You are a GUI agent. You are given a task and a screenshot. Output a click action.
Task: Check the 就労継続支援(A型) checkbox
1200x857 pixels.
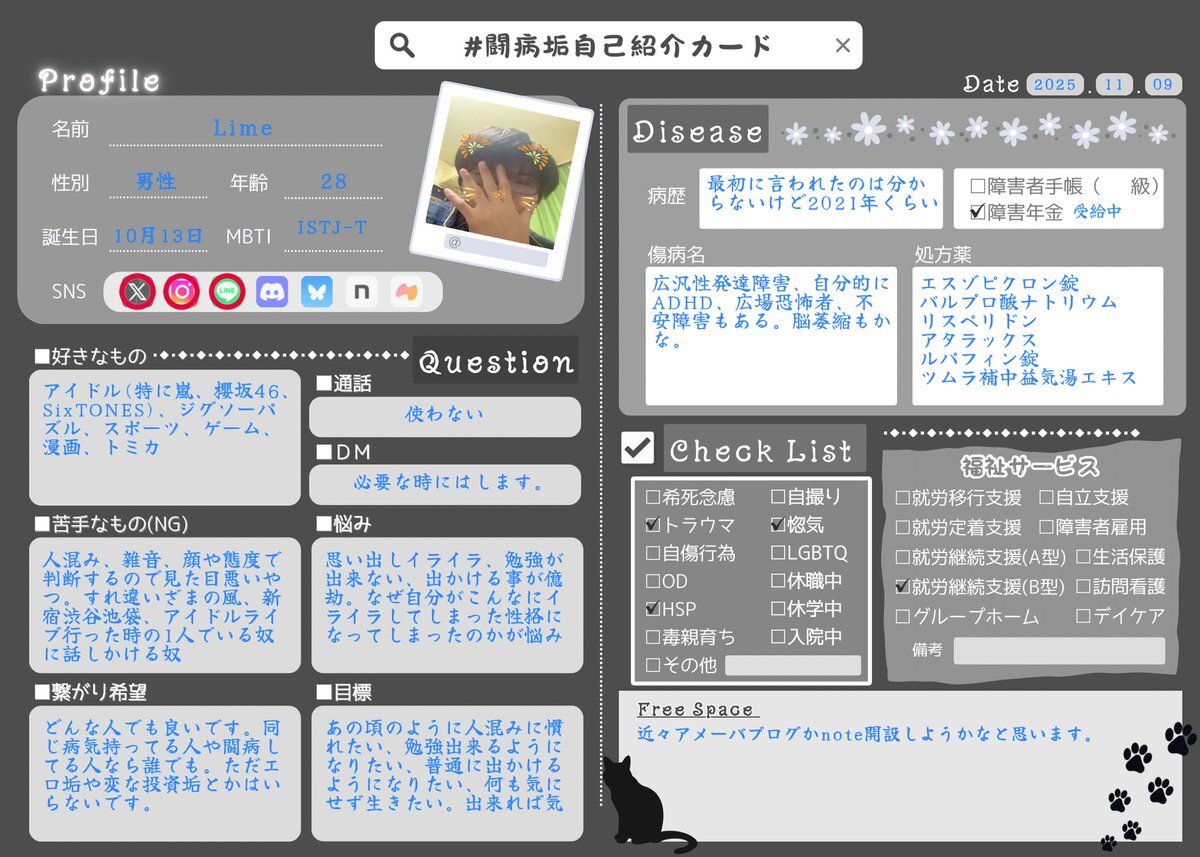[x=902, y=557]
